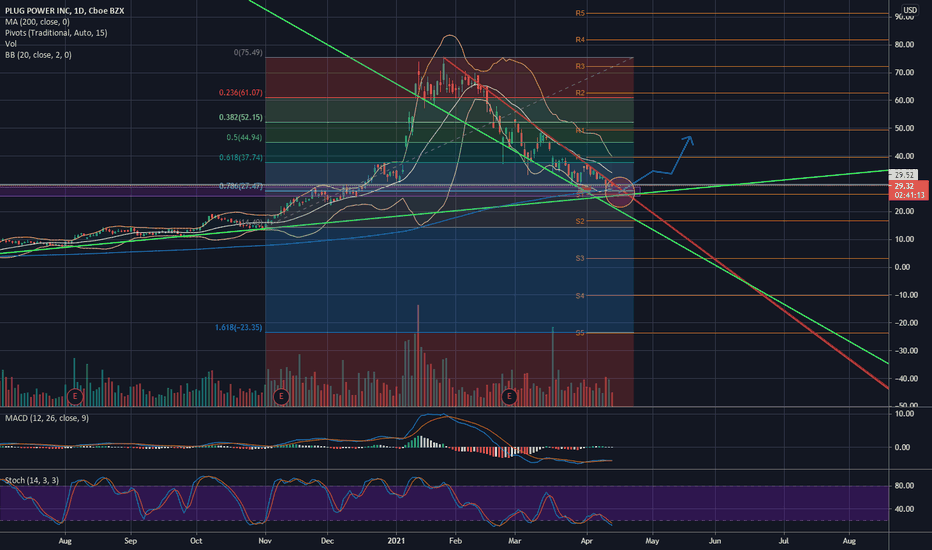The width and height of the screenshot is (932, 550).
Task: Click the R3 pivot resistance label
Action: (580, 67)
